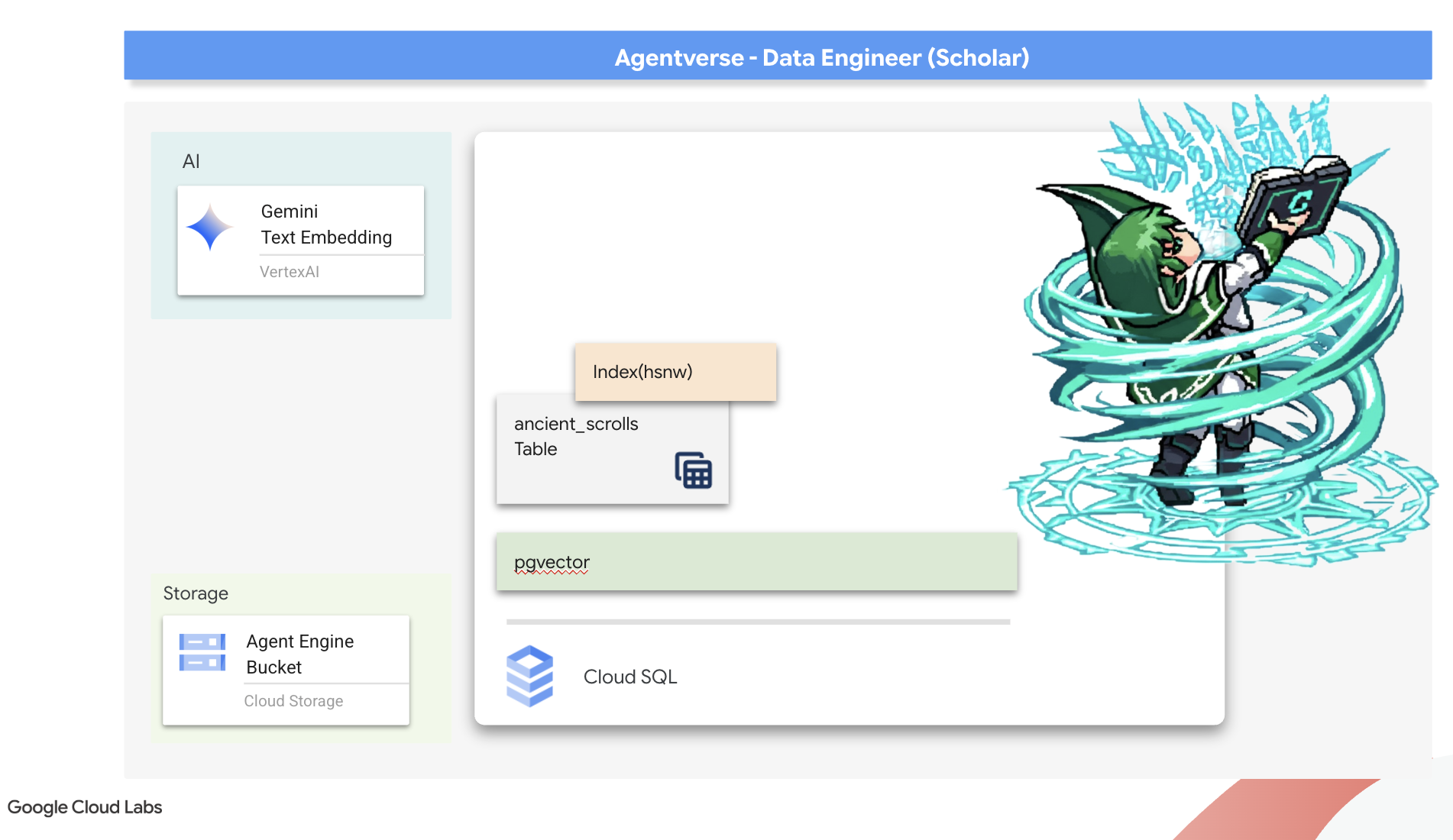Click the AI section heading
The image size is (1453, 840).
(x=191, y=161)
